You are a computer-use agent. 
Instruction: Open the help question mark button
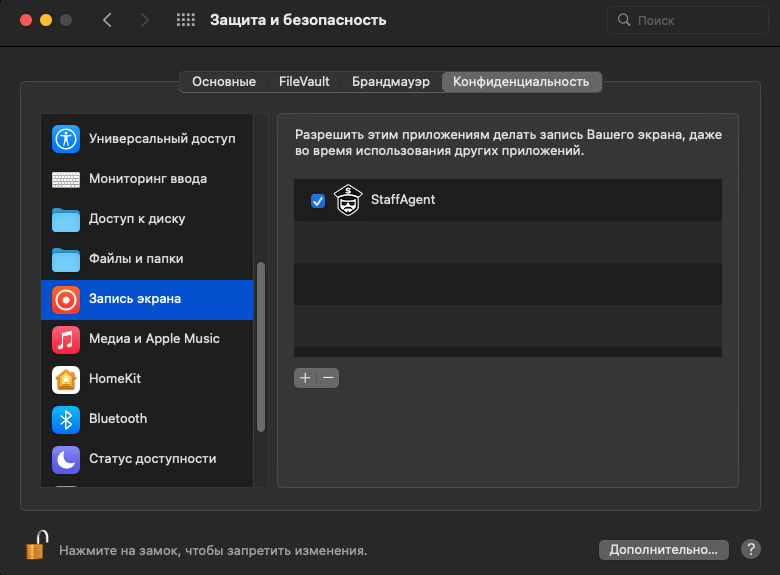click(x=751, y=549)
